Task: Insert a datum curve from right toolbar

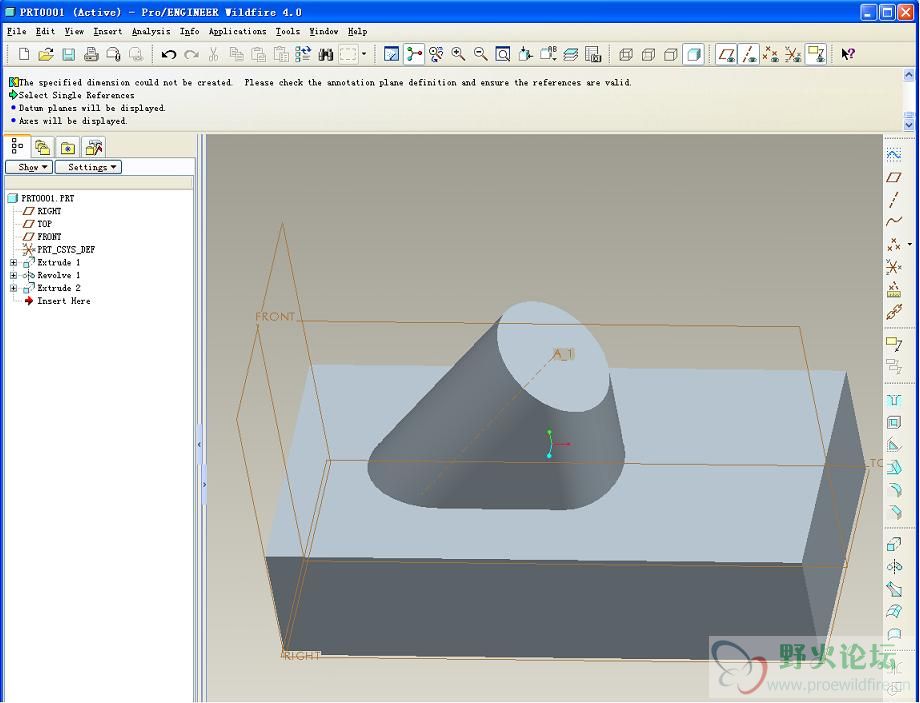Action: 894,222
